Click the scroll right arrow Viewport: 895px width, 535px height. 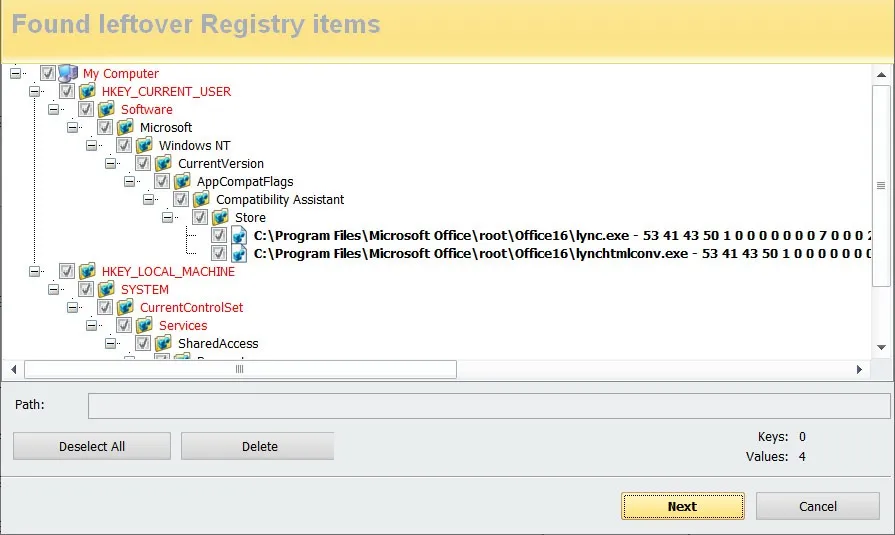pos(859,369)
